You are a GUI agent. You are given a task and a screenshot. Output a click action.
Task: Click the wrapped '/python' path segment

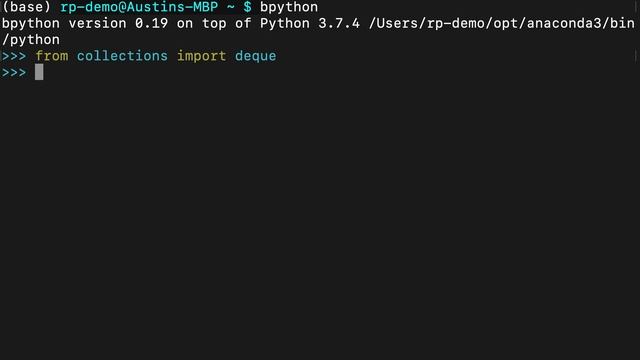coord(31,40)
